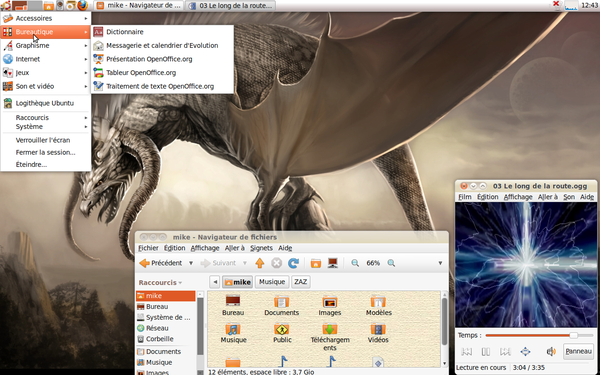Image resolution: width=600 pixels, height=375 pixels.
Task: Select Vidéos folder icon
Action: pyautogui.click(x=378, y=333)
